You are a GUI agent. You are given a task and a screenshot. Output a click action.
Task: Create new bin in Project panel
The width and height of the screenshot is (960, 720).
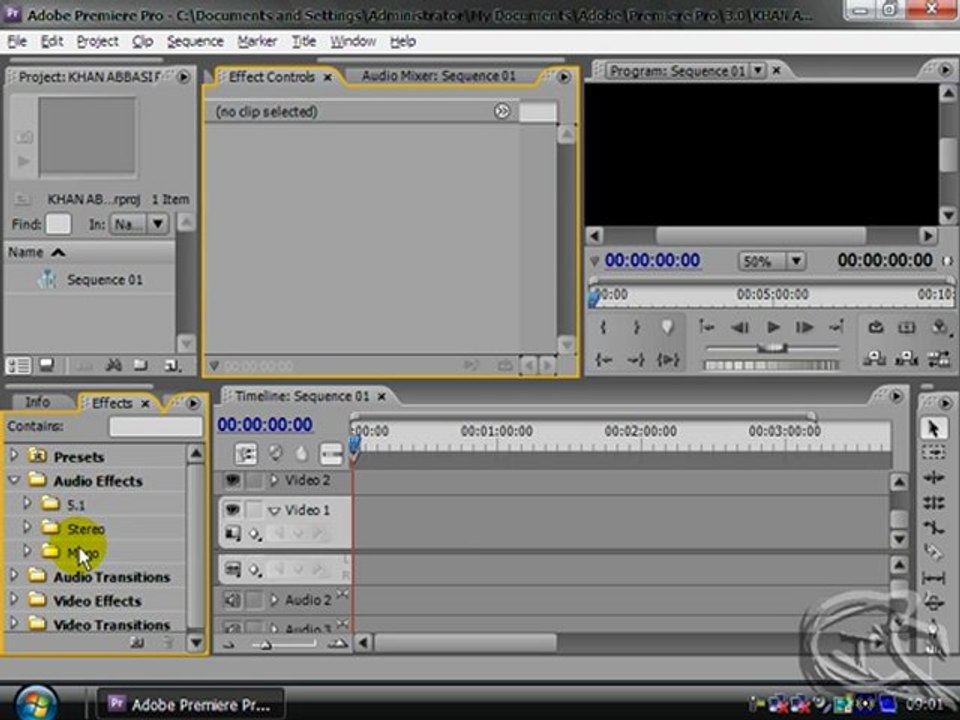[x=141, y=366]
